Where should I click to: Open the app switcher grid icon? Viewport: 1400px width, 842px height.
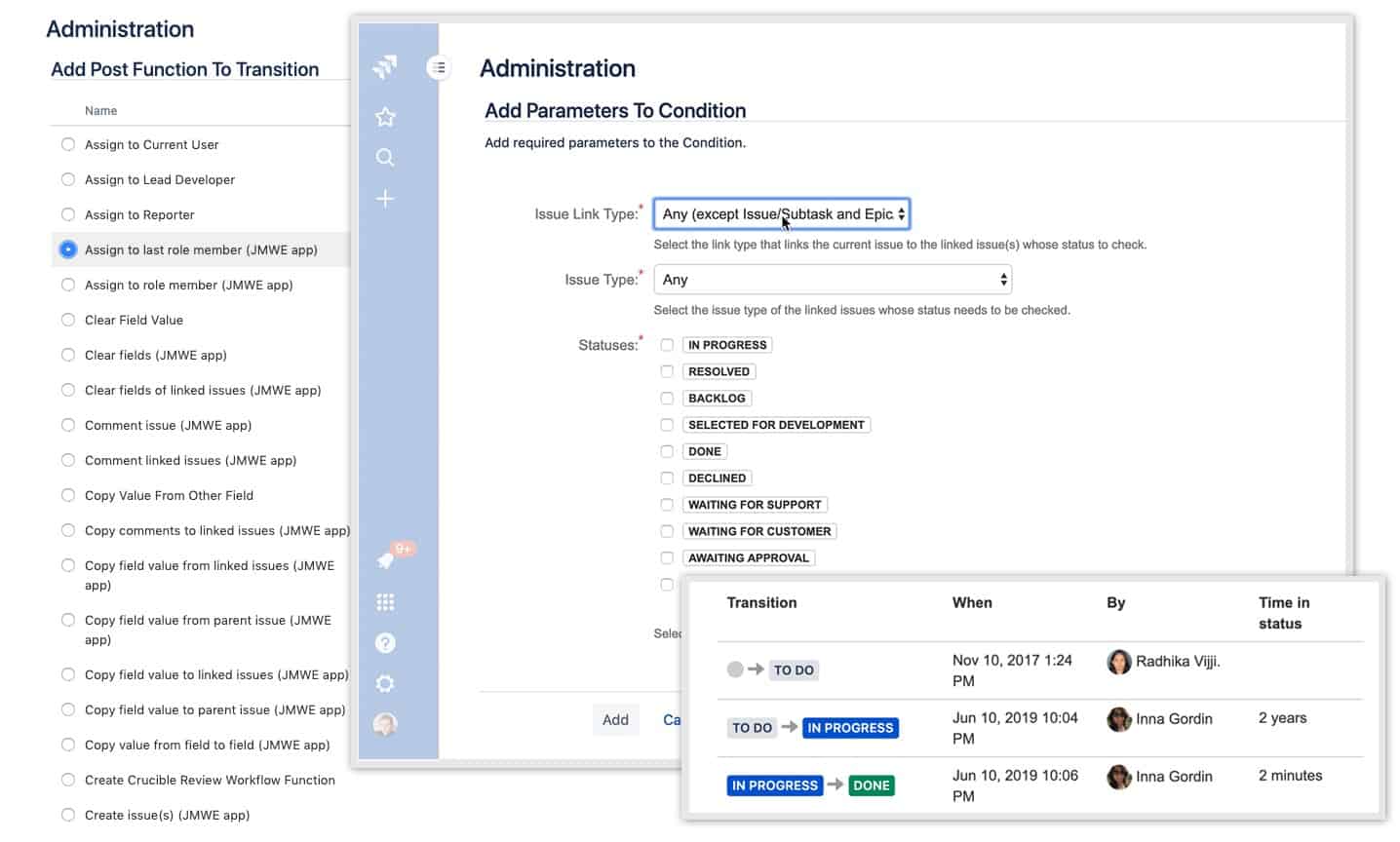(385, 601)
